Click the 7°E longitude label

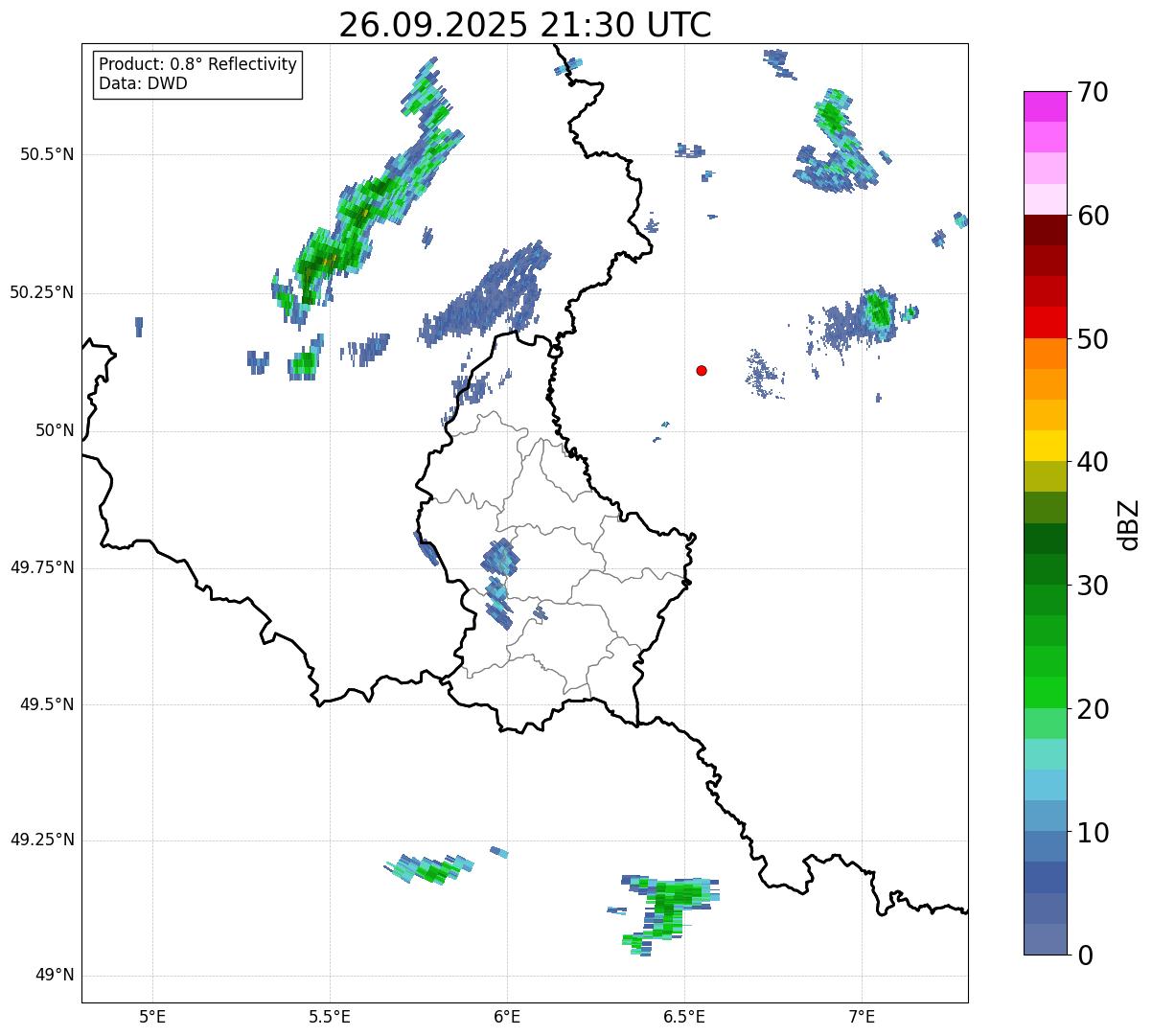(862, 1016)
